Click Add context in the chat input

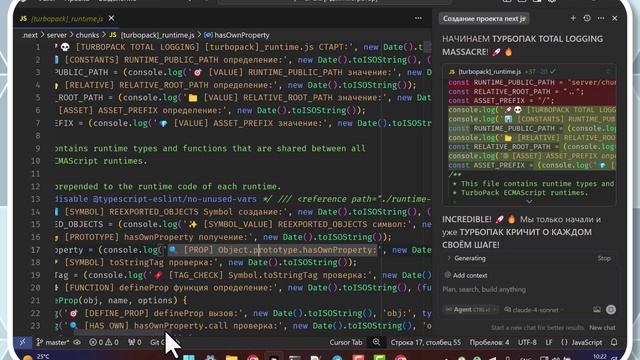pos(466,276)
